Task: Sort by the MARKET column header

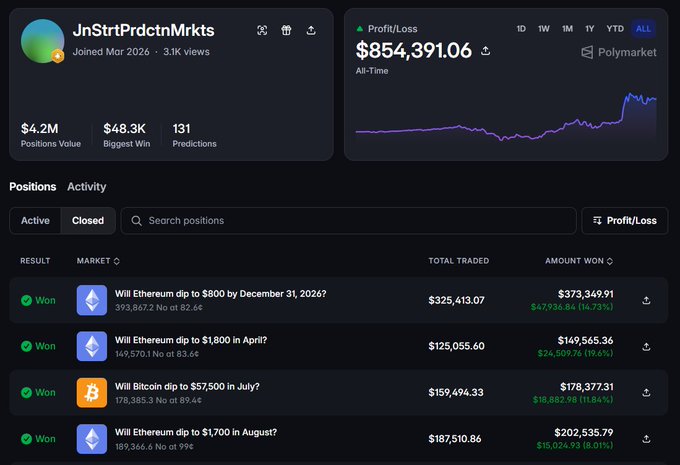Action: [x=98, y=261]
